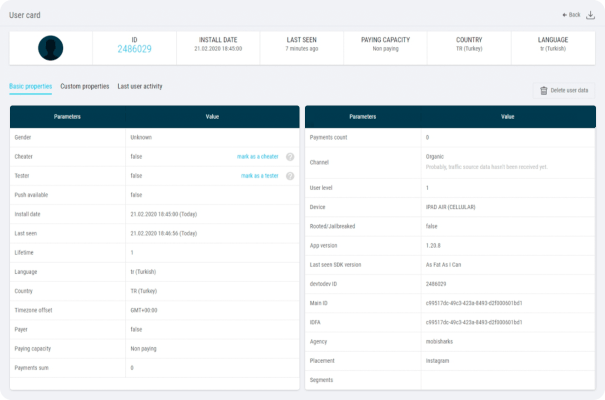Open the Custom properties tab
The width and height of the screenshot is (605, 400).
point(84,87)
